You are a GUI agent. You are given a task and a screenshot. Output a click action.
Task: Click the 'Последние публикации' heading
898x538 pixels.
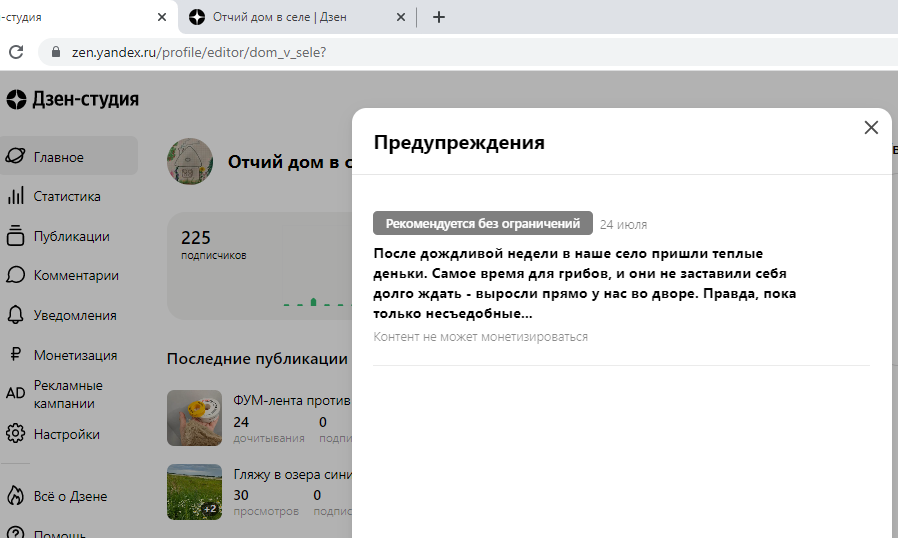point(257,359)
